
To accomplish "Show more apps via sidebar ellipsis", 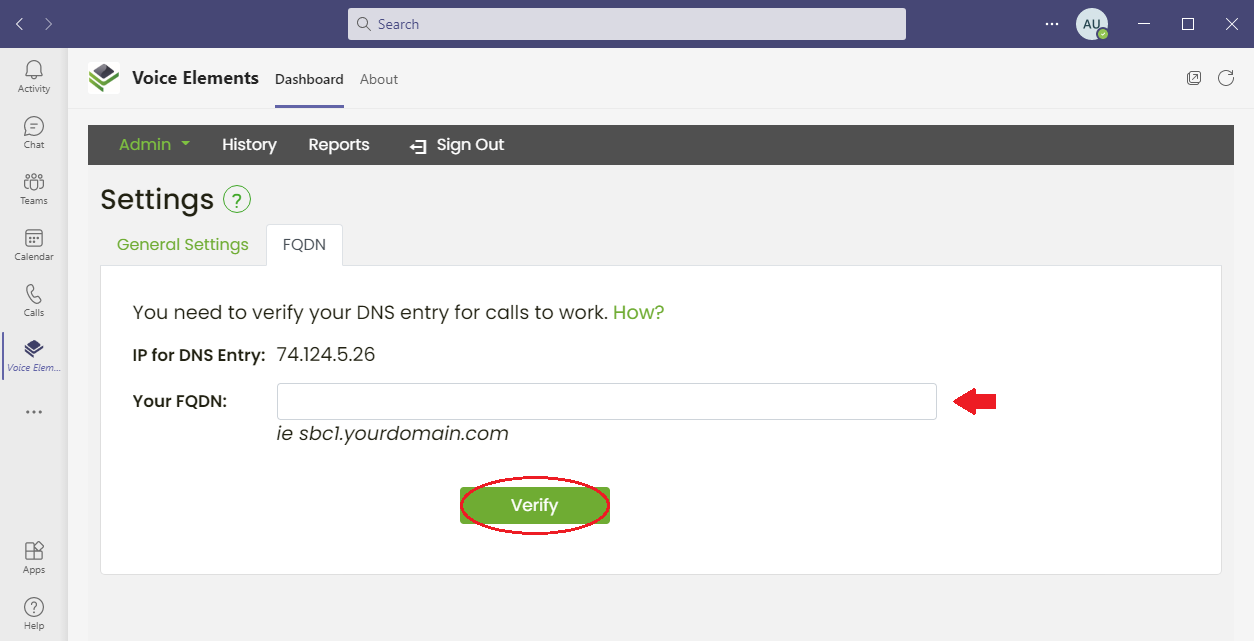I will click(x=34, y=411).
